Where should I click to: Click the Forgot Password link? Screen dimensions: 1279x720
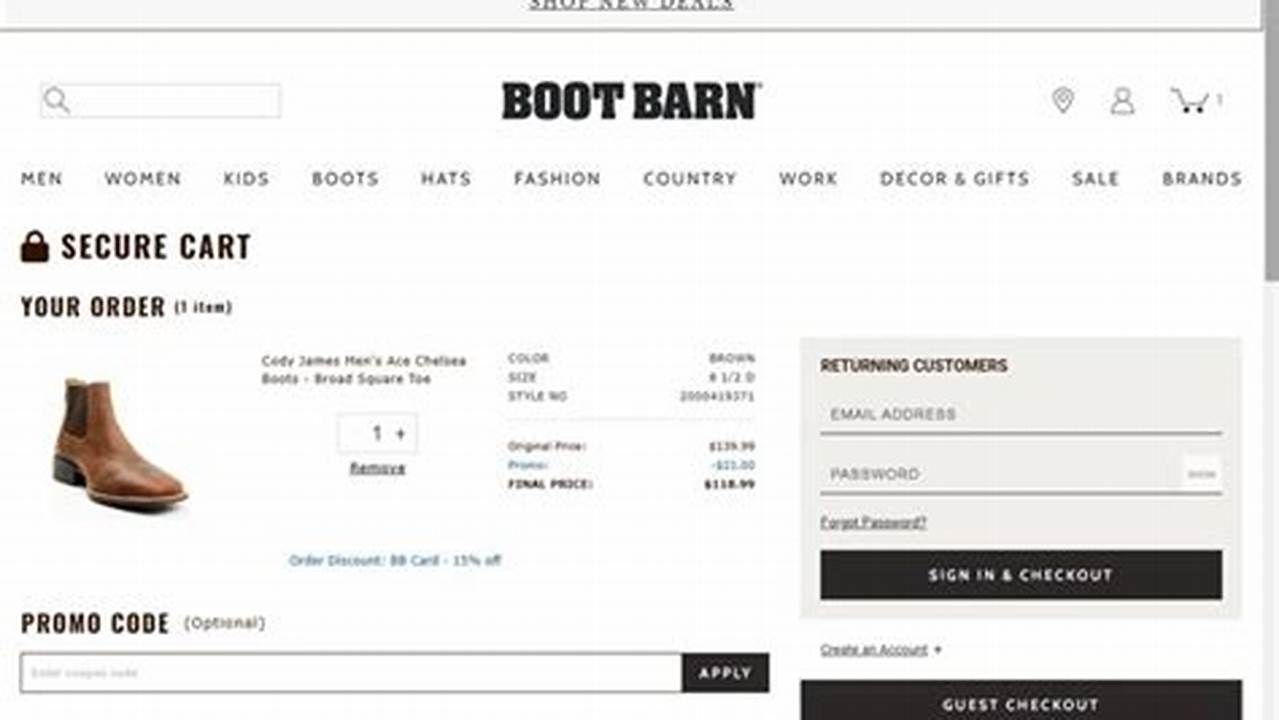point(872,521)
